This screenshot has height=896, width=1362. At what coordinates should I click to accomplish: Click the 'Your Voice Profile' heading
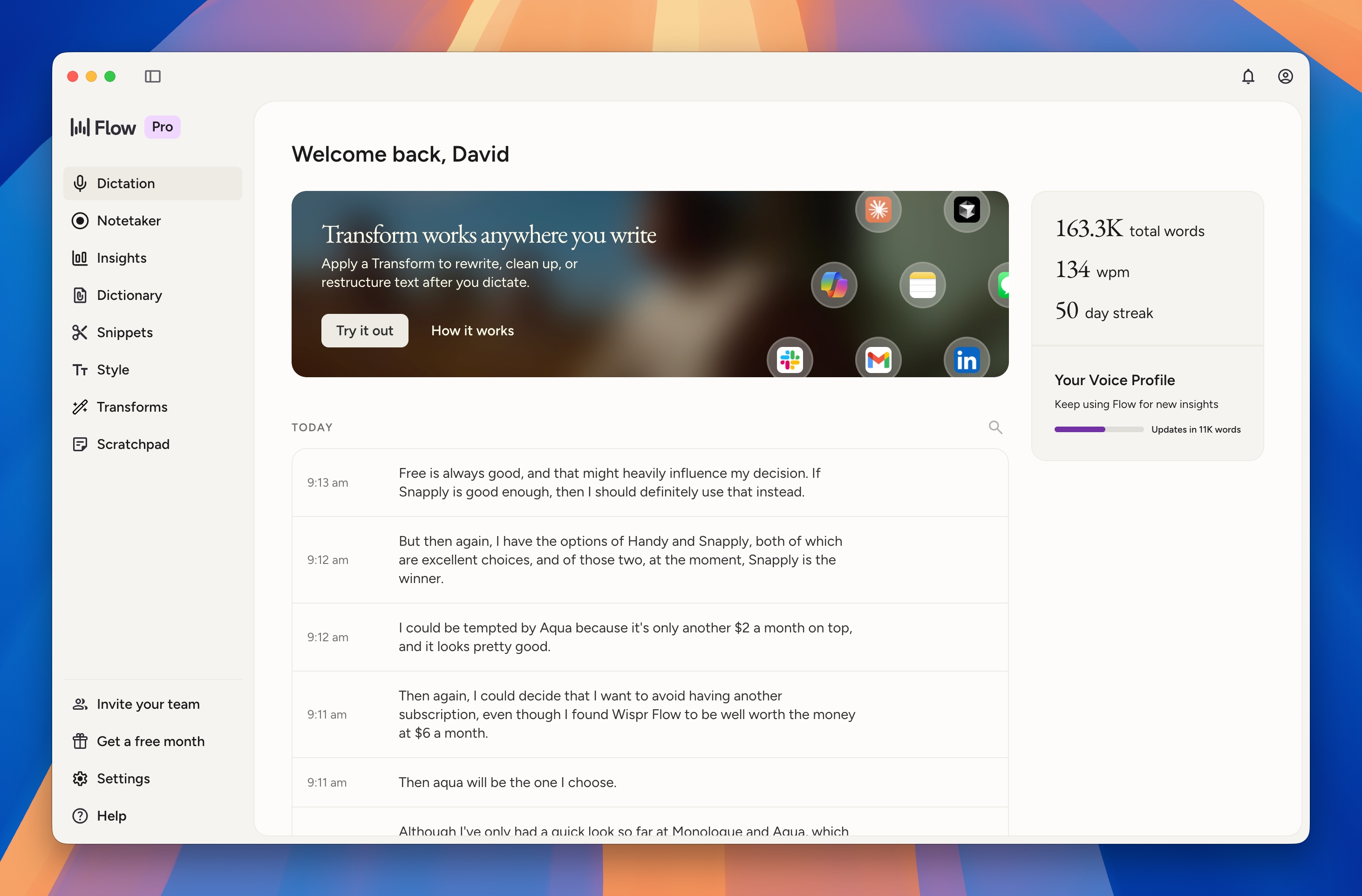(1114, 380)
